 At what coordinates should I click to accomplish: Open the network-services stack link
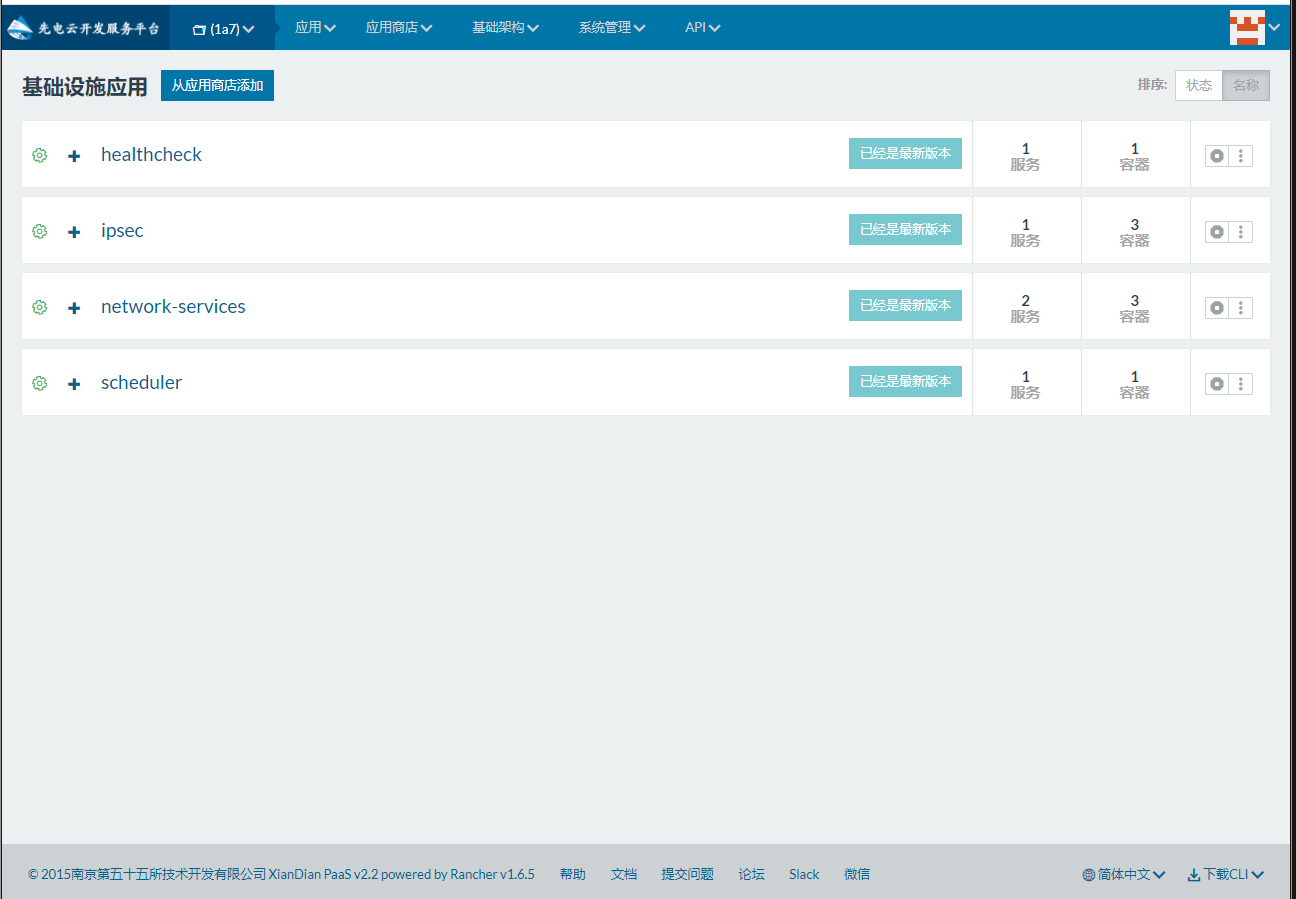tap(173, 307)
